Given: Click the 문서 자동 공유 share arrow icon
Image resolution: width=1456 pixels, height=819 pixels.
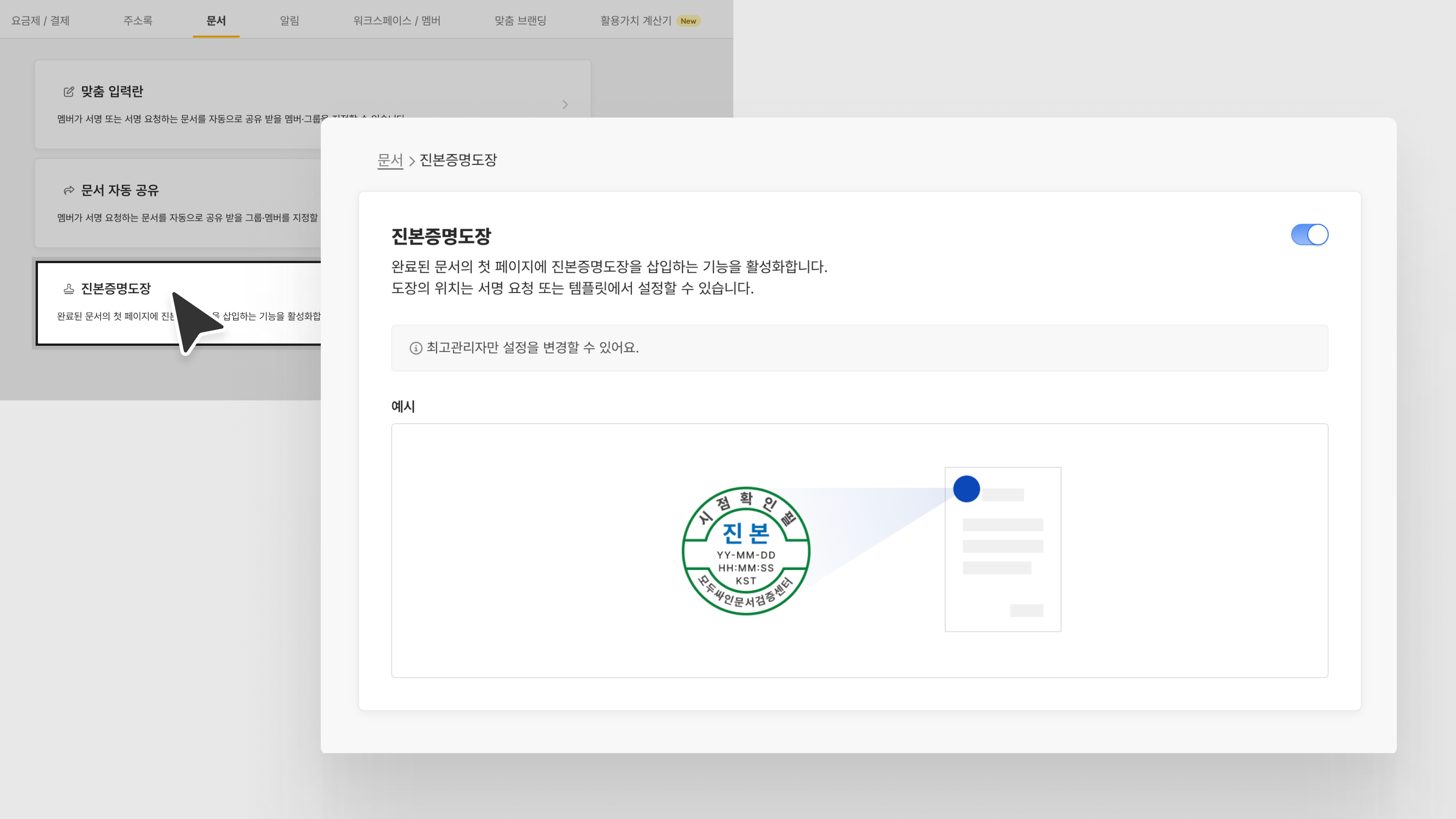Looking at the screenshot, I should [x=69, y=190].
